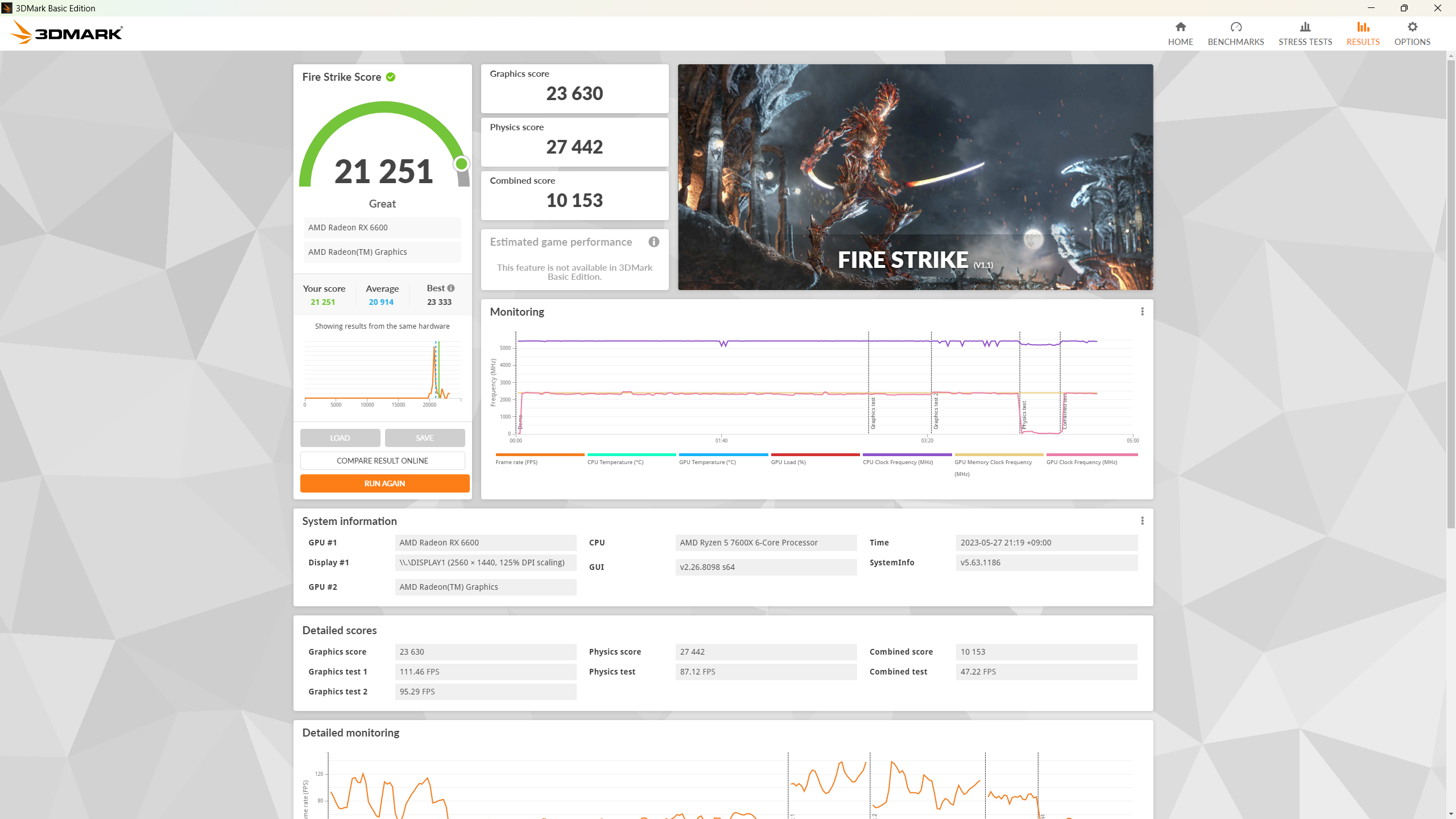Toggle CPU Temperature legend series
This screenshot has height=819, width=1456.
point(631,459)
